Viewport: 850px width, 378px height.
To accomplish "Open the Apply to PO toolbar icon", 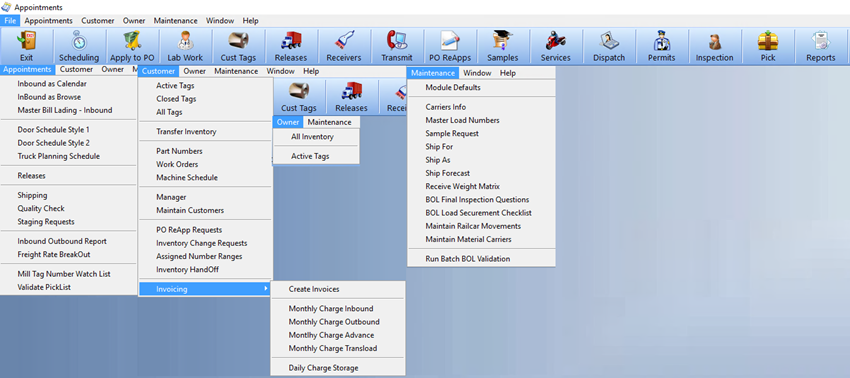I will coord(132,46).
